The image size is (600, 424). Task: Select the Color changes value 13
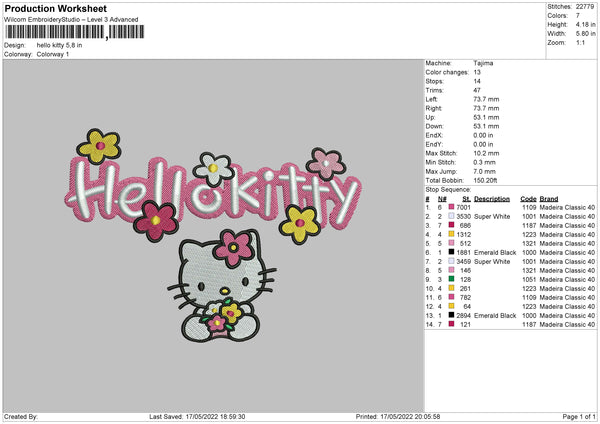coord(477,72)
